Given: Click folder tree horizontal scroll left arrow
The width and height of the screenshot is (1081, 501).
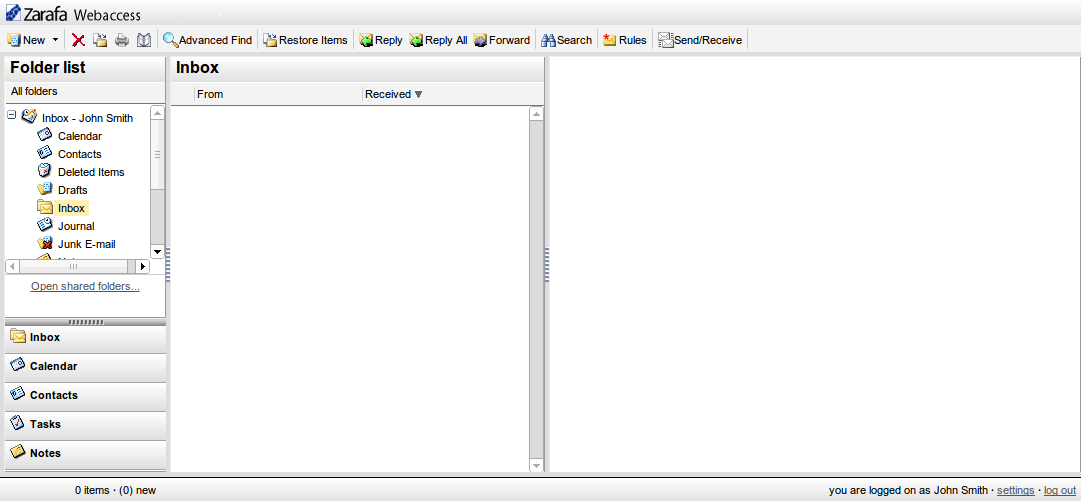Looking at the screenshot, I should click(x=12, y=266).
